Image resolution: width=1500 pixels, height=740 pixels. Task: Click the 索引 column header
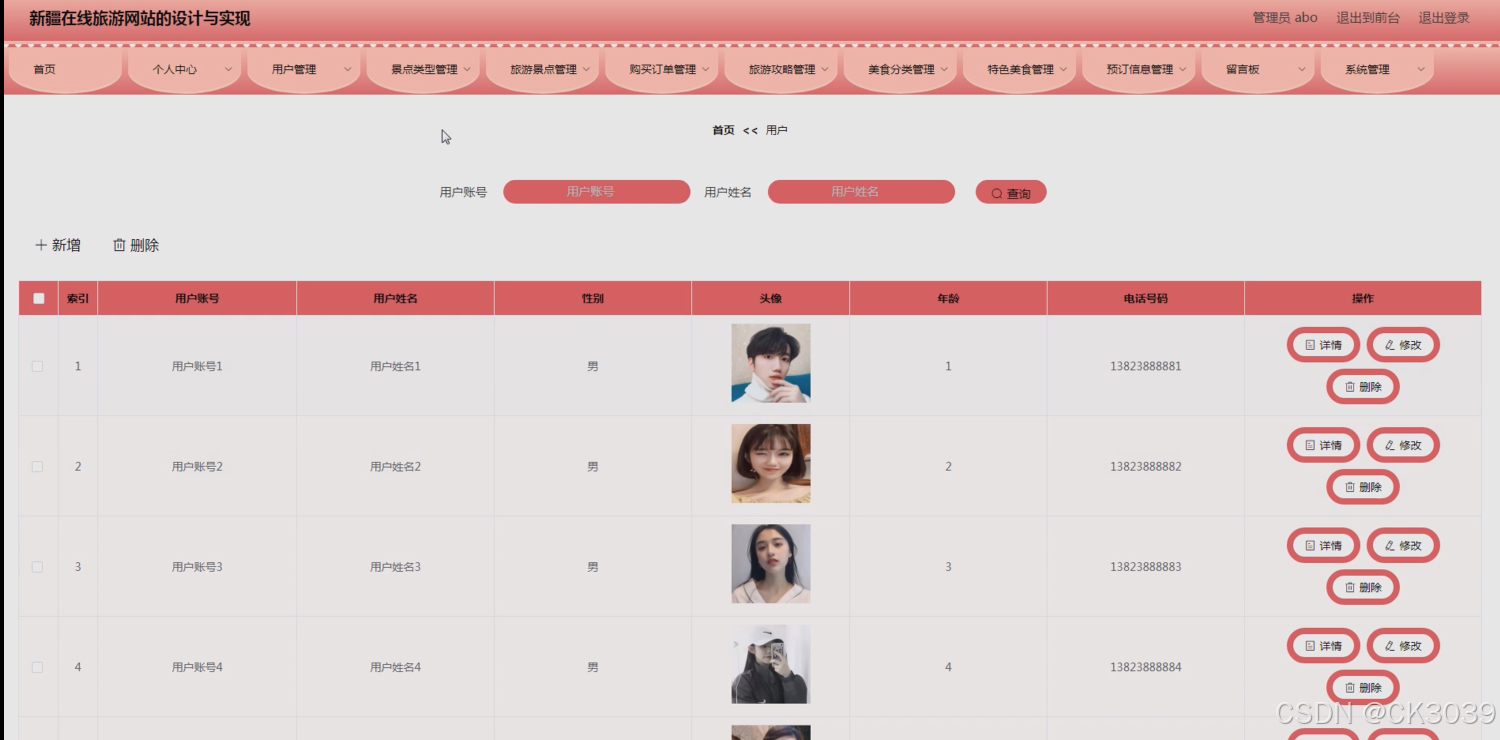[78, 298]
